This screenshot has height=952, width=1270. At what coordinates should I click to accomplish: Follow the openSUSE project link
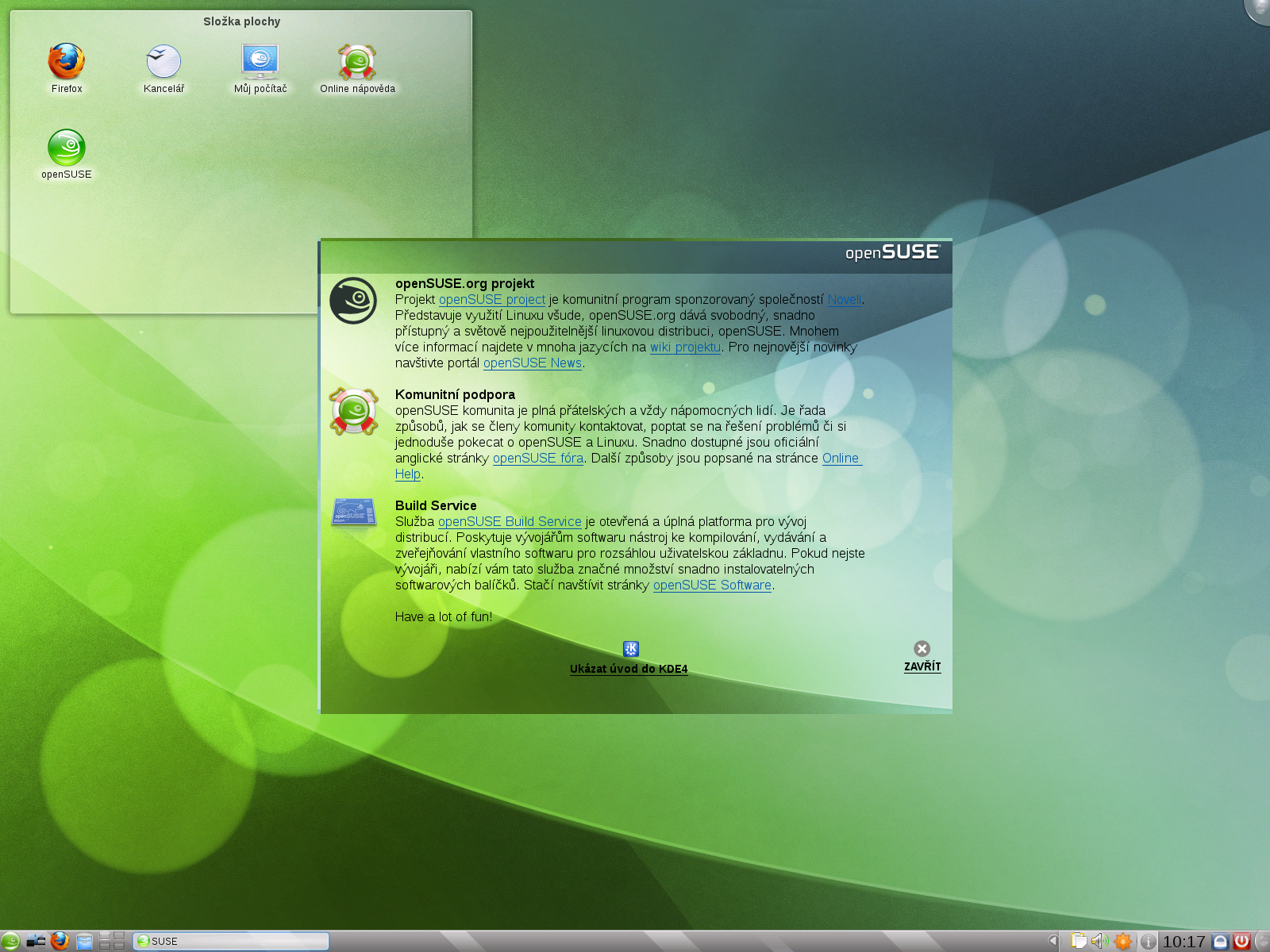(x=492, y=300)
